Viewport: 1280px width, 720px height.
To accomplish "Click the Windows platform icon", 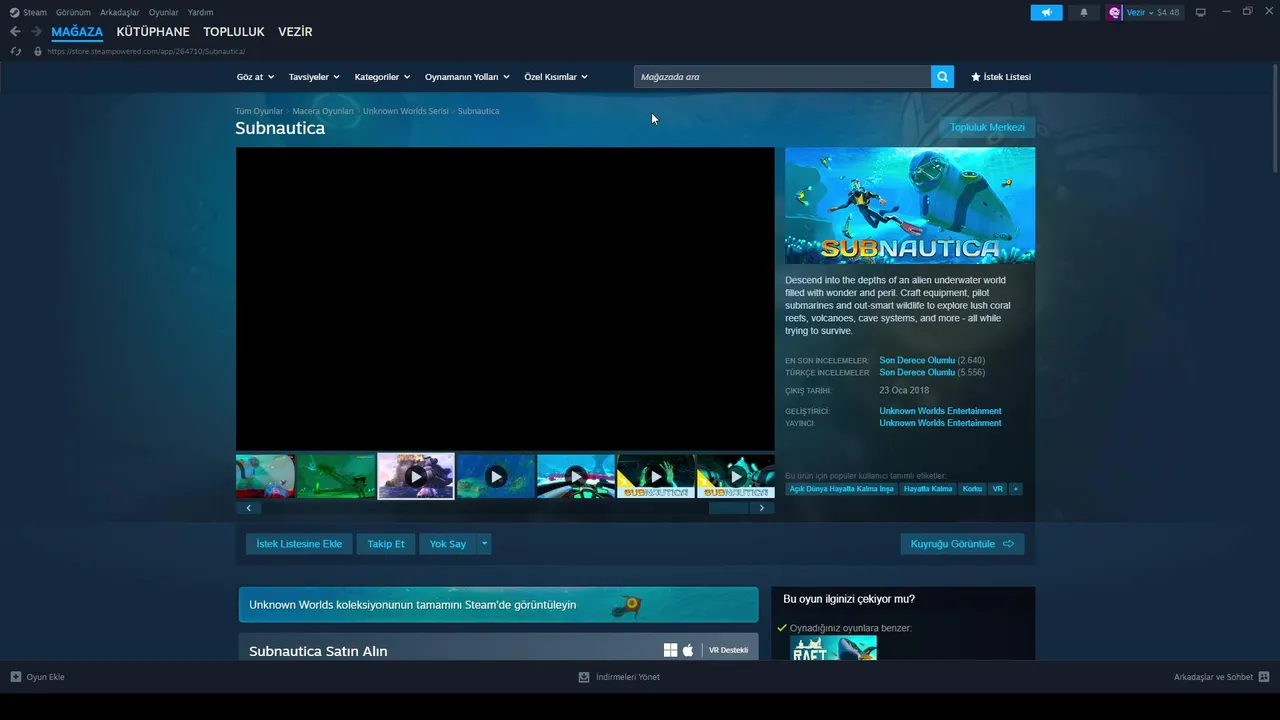I will 670,650.
